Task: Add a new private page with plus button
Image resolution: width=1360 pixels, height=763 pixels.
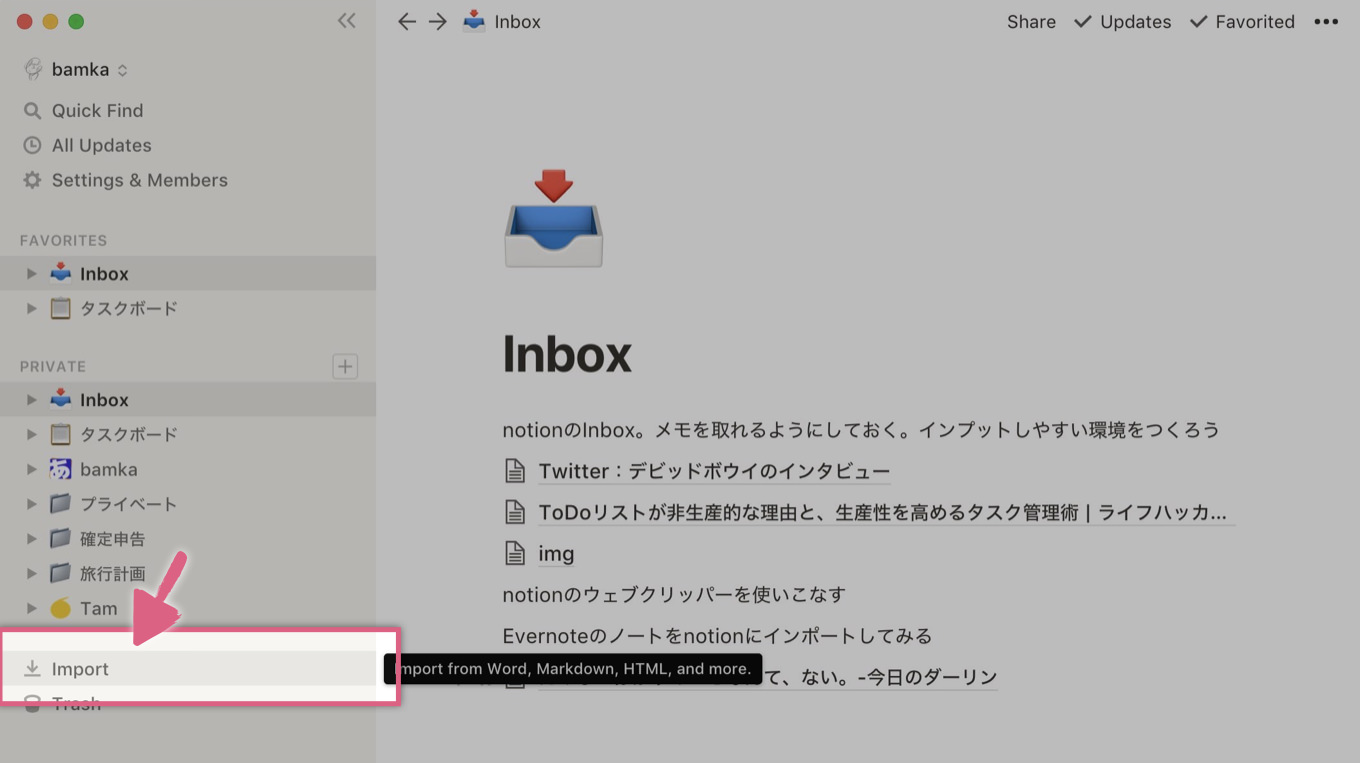Action: click(345, 367)
